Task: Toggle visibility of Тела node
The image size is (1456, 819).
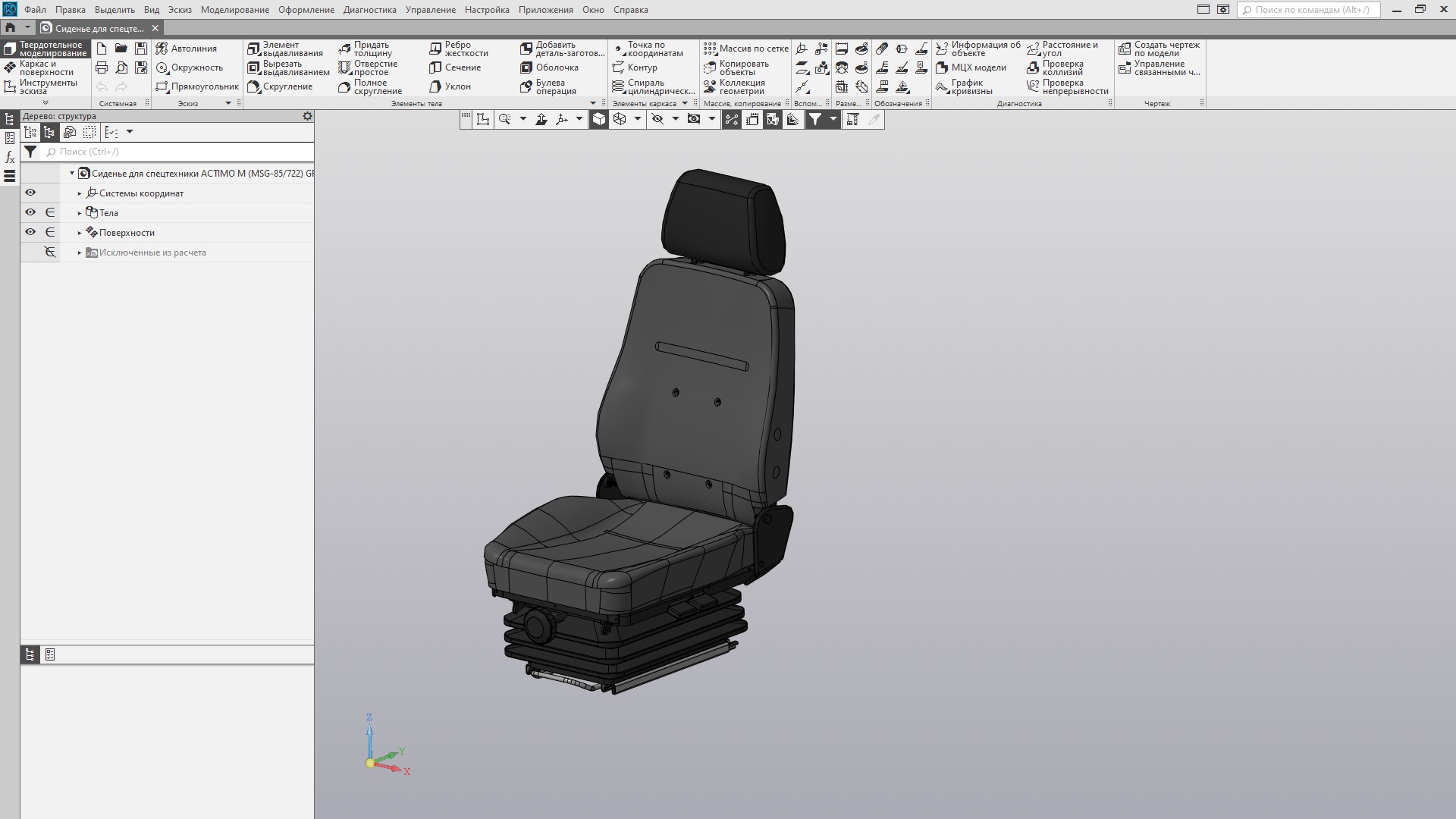Action: point(30,212)
